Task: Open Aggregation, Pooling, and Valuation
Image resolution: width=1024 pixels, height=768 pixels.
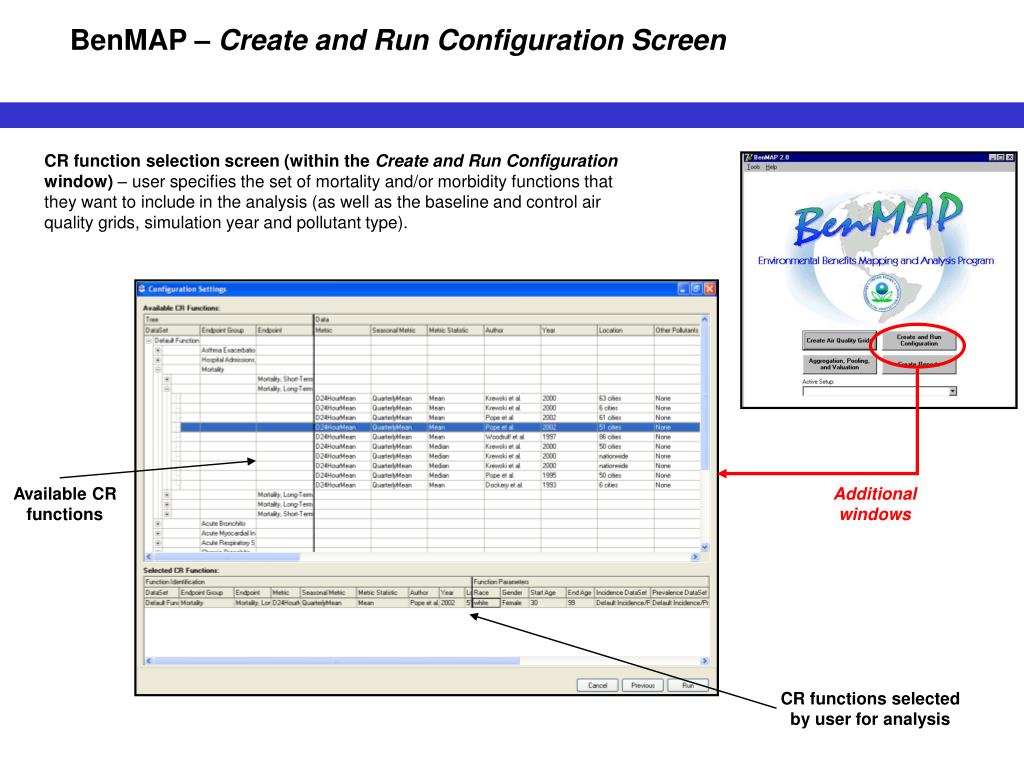Action: pyautogui.click(x=839, y=364)
